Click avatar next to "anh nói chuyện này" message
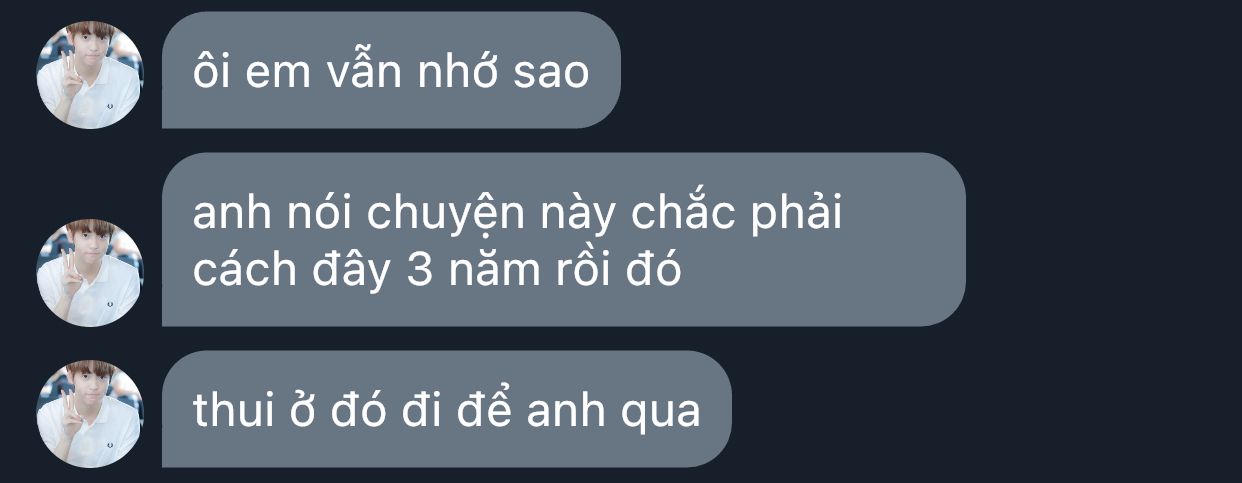The height and width of the screenshot is (483, 1242). point(90,273)
